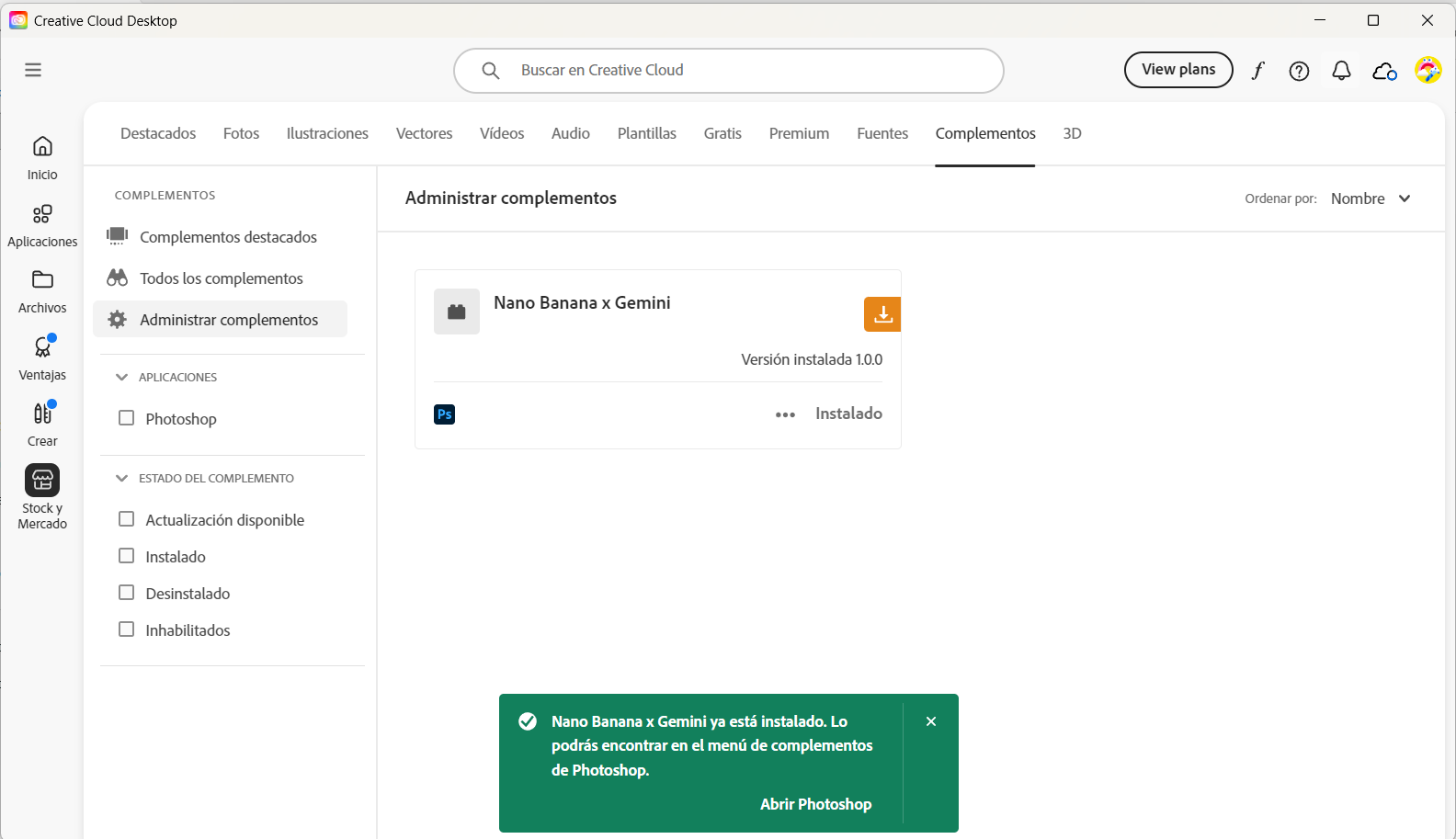Open the hamburger navigation menu
Image resolution: width=1456 pixels, height=839 pixels.
coord(33,70)
